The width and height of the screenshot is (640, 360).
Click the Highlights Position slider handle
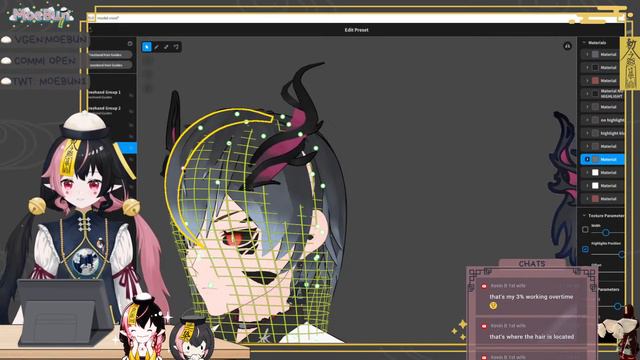coord(621,254)
